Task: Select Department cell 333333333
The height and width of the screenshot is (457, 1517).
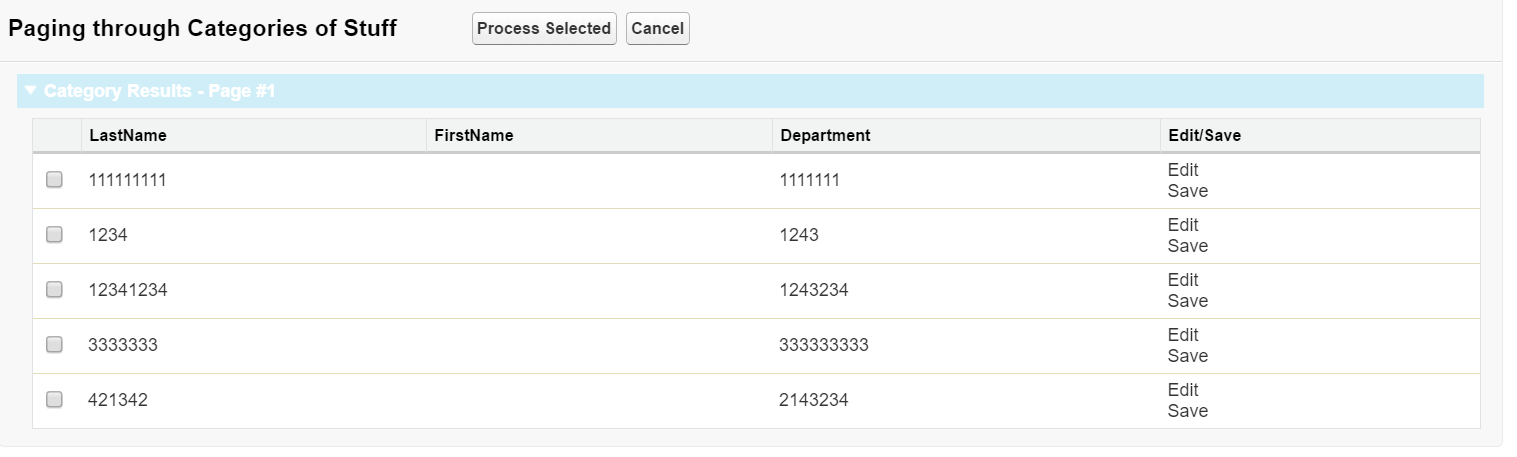Action: click(824, 345)
